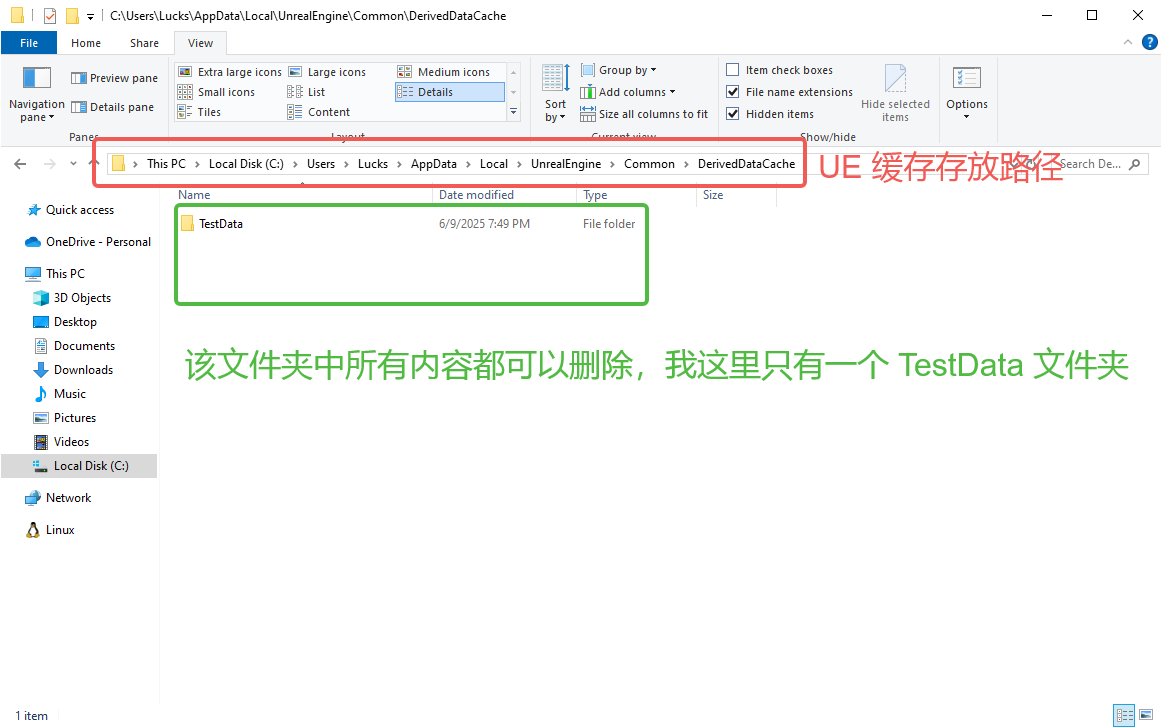Sort by the Size column header

[737, 195]
